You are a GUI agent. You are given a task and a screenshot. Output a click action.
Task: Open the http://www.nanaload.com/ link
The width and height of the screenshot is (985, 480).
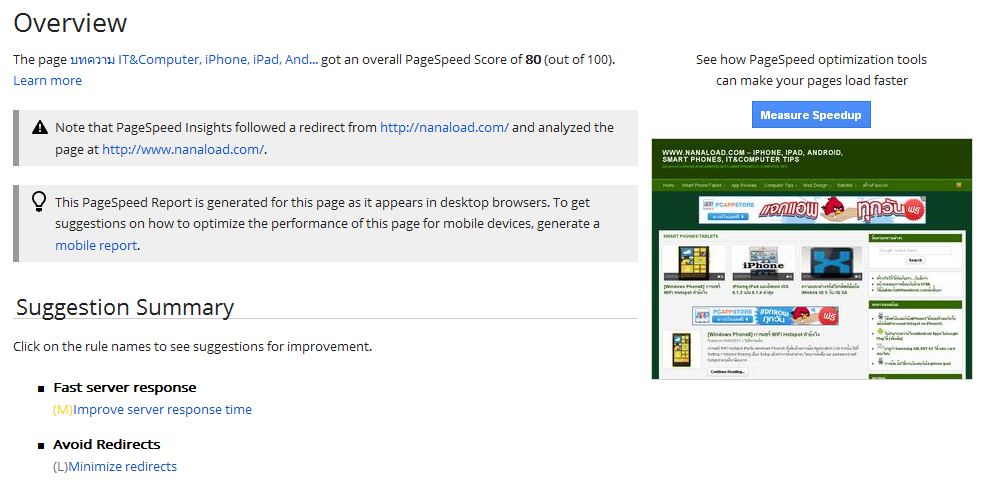[183, 150]
